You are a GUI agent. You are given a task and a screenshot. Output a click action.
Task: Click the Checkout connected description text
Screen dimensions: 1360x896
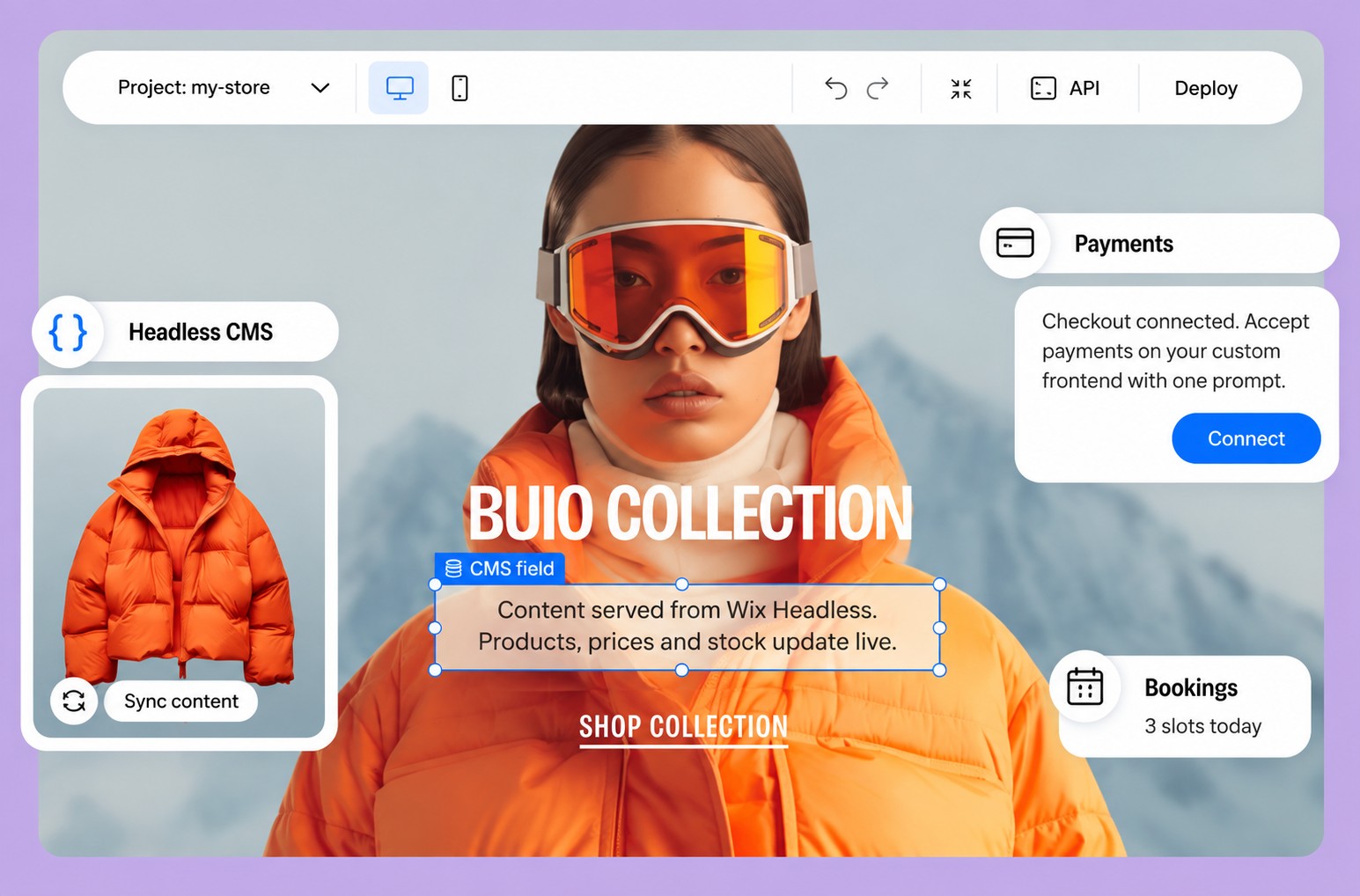point(1175,350)
